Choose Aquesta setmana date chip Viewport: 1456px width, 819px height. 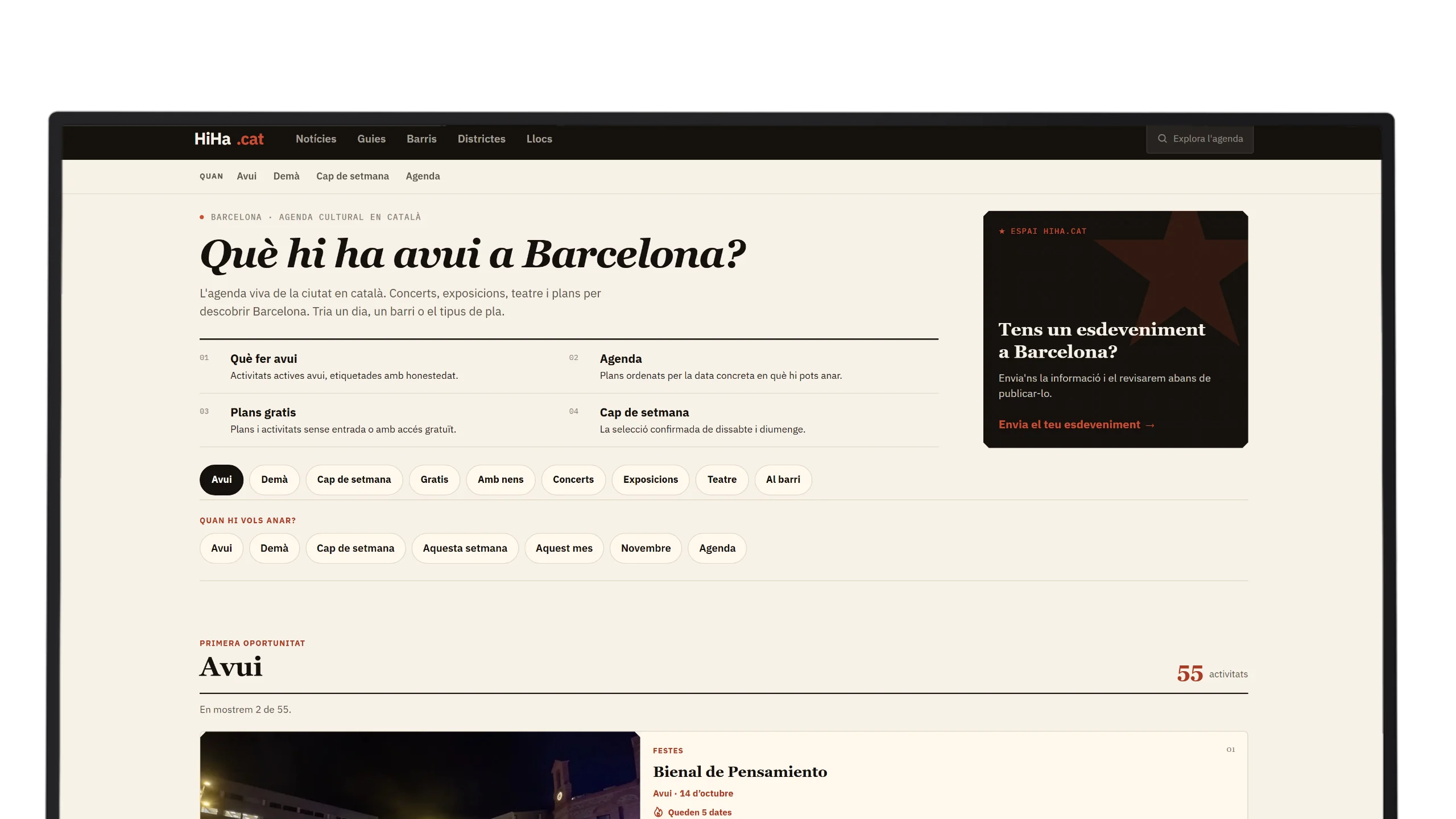pos(465,548)
